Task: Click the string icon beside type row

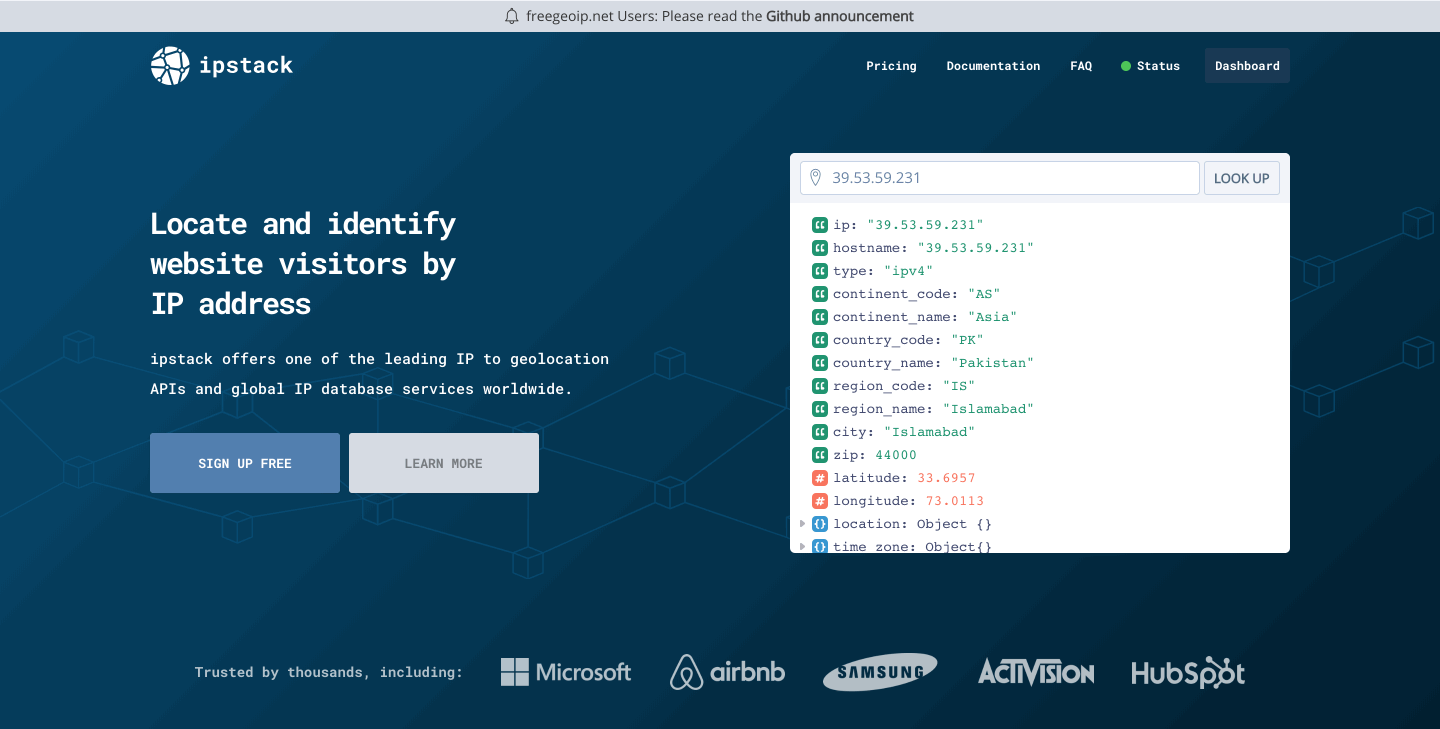Action: (x=820, y=271)
